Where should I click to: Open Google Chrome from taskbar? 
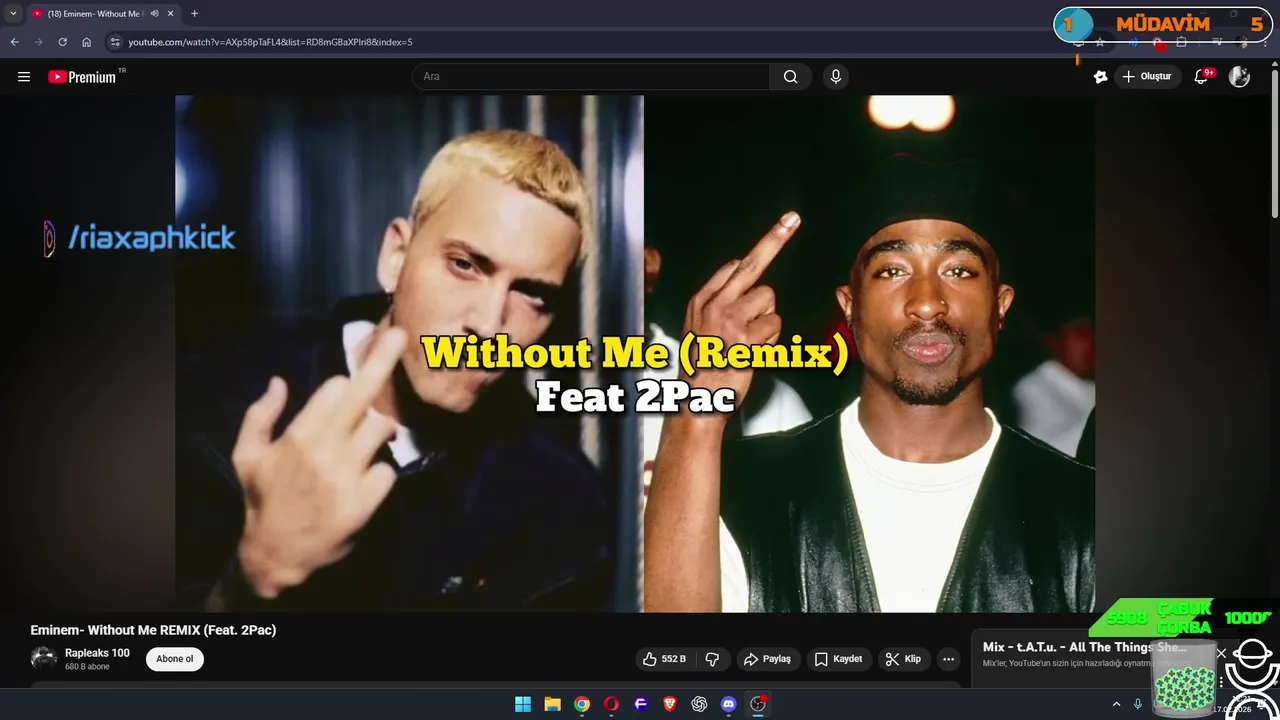pyautogui.click(x=582, y=704)
